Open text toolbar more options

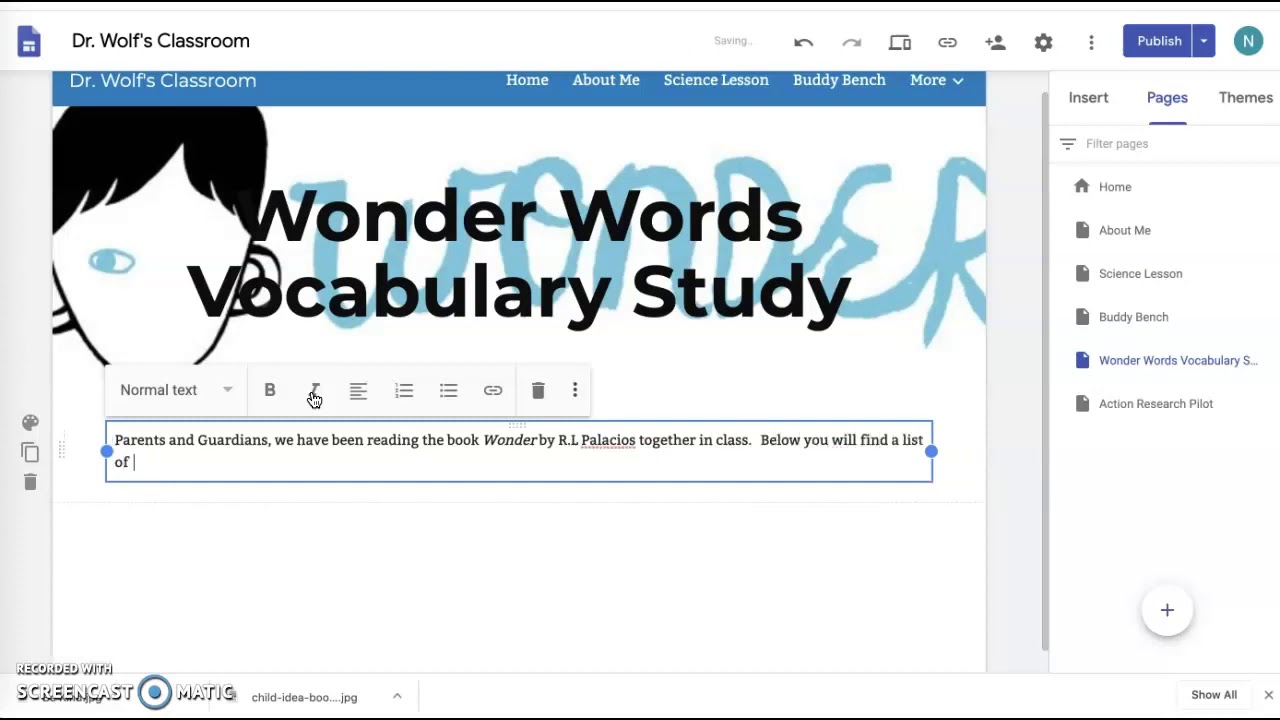575,390
